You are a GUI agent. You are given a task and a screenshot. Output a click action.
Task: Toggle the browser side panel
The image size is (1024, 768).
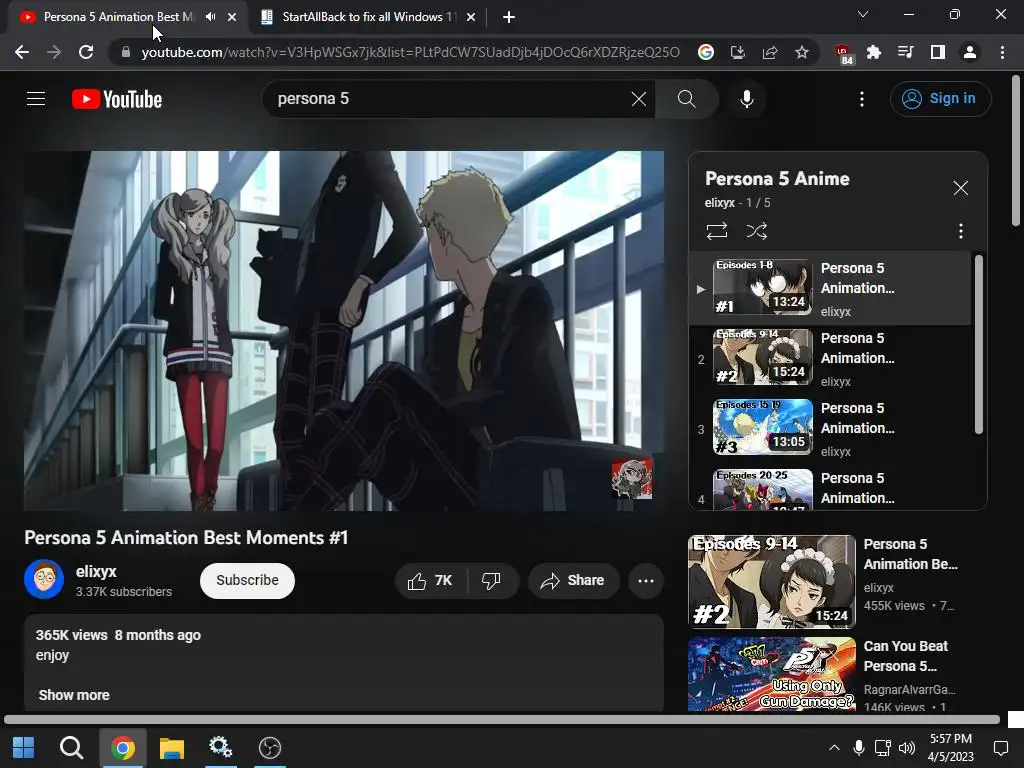(937, 52)
